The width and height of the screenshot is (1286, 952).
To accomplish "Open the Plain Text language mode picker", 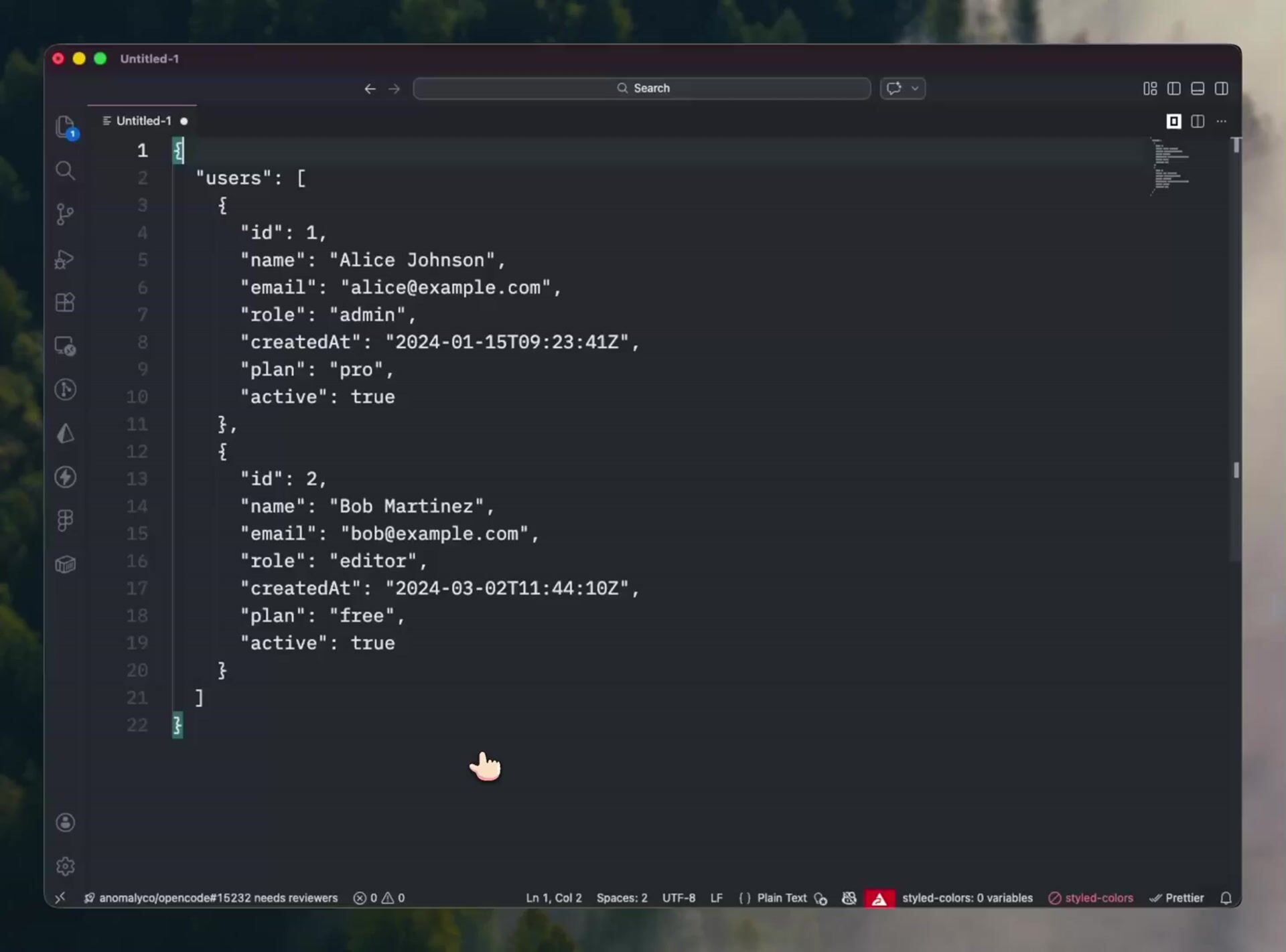I will [782, 898].
